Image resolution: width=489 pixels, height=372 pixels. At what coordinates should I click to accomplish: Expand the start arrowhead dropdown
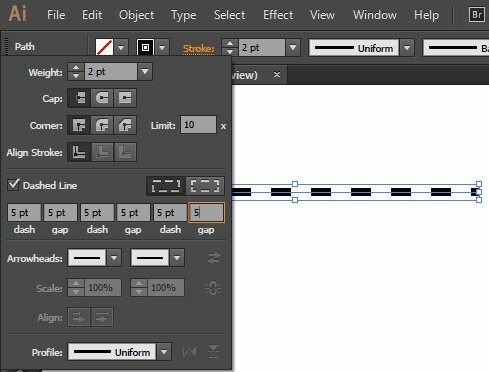coord(114,258)
